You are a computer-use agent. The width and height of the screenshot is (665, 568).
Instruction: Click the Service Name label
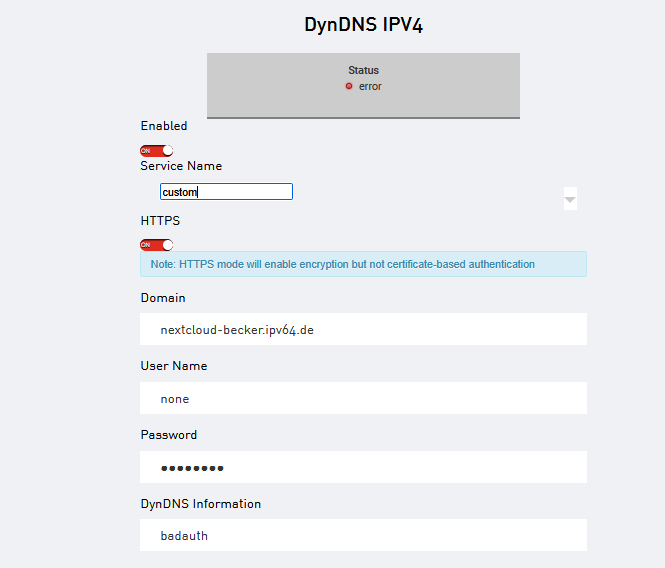point(181,166)
